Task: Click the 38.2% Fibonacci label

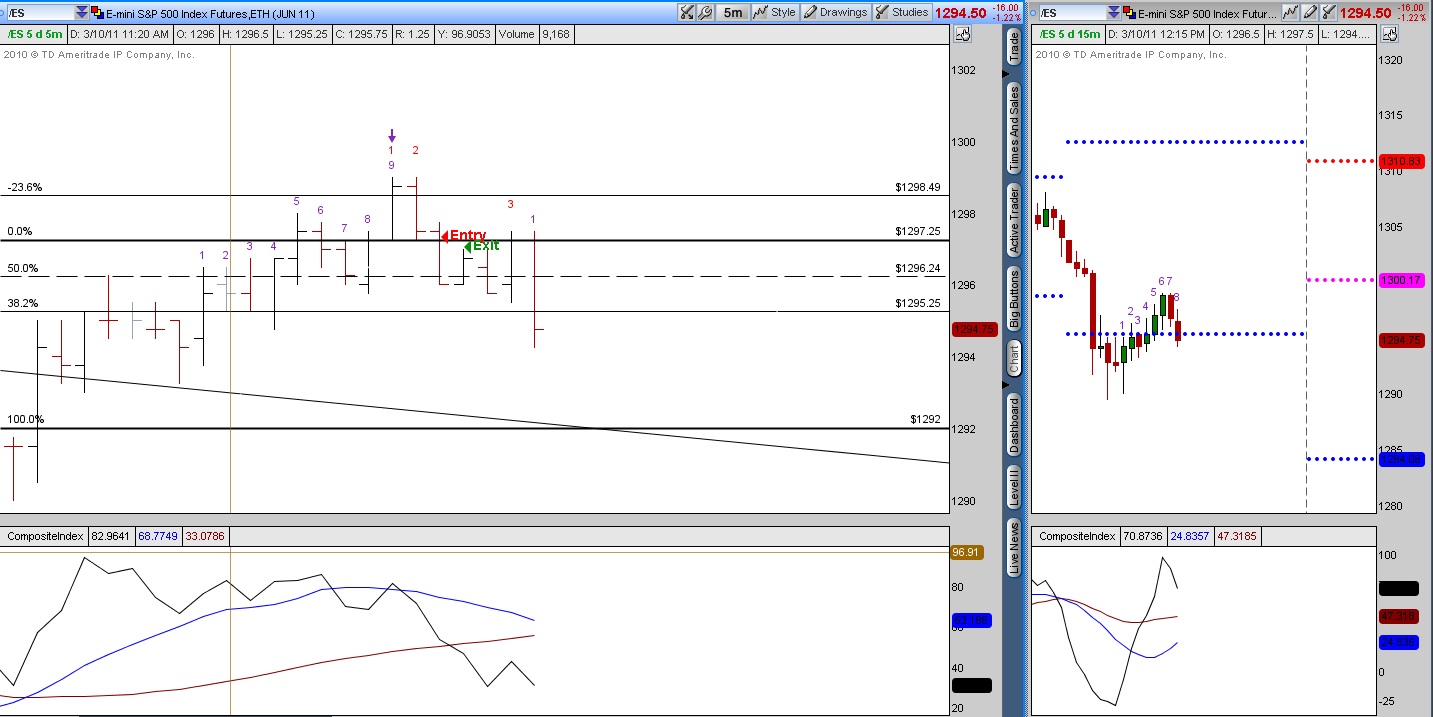Action: [22, 303]
